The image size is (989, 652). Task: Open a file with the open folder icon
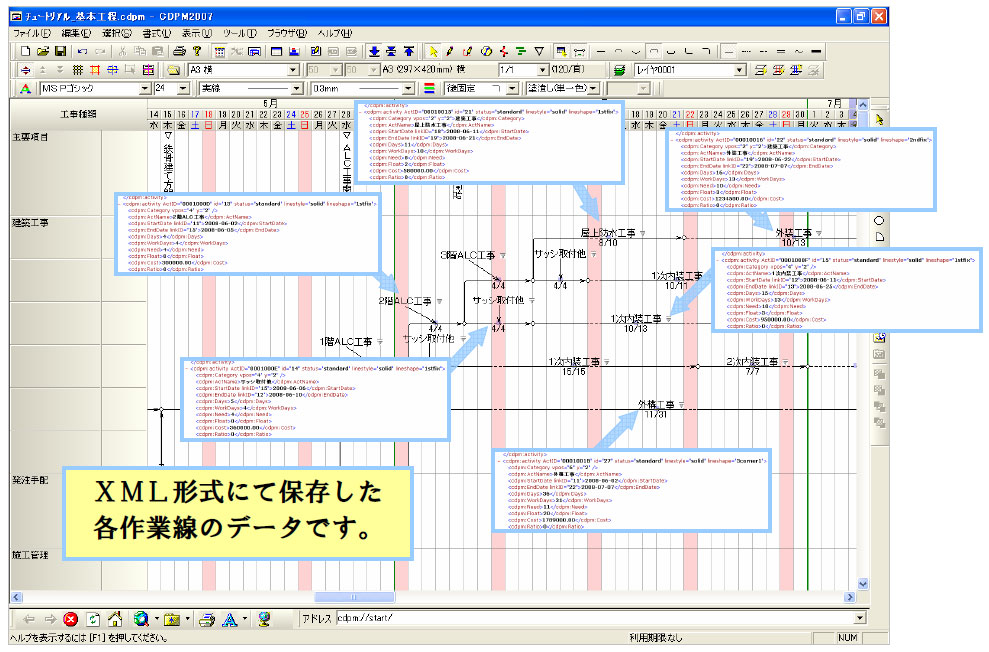pos(42,51)
